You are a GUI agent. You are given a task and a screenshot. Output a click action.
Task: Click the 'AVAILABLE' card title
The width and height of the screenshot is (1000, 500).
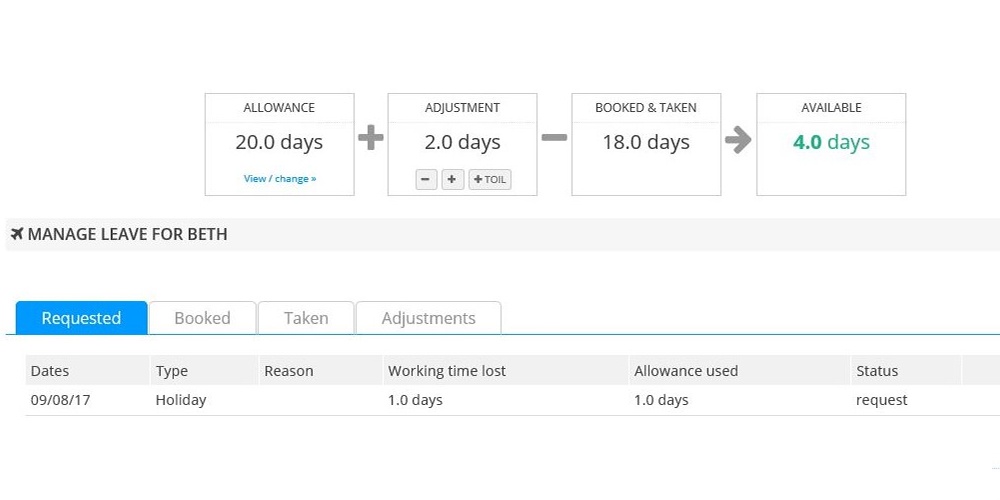pos(831,108)
